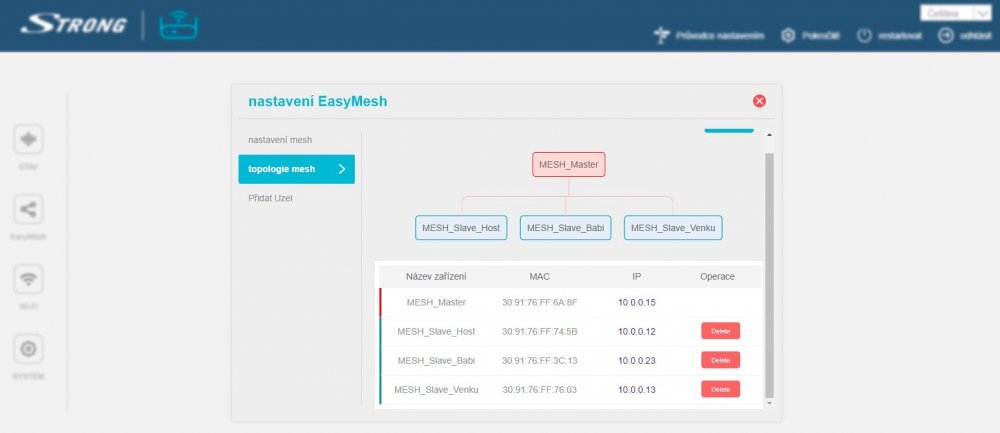
Task: Close the nastavení EasyMesh dialog
Action: point(759,101)
